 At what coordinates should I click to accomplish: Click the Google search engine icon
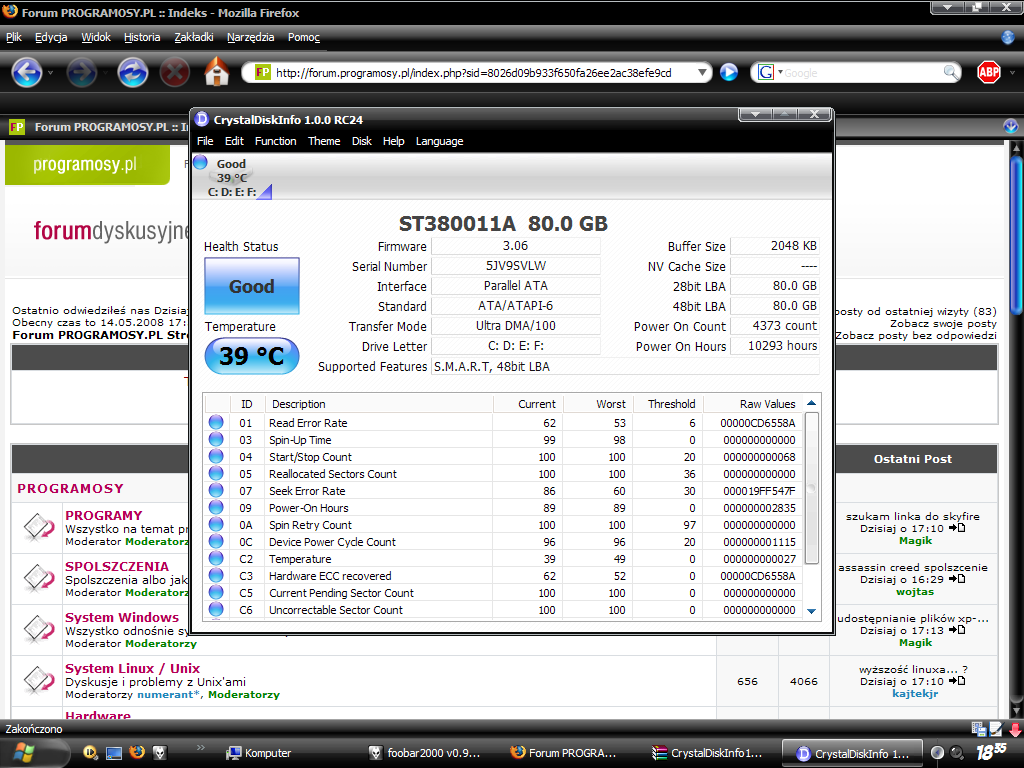[x=765, y=72]
